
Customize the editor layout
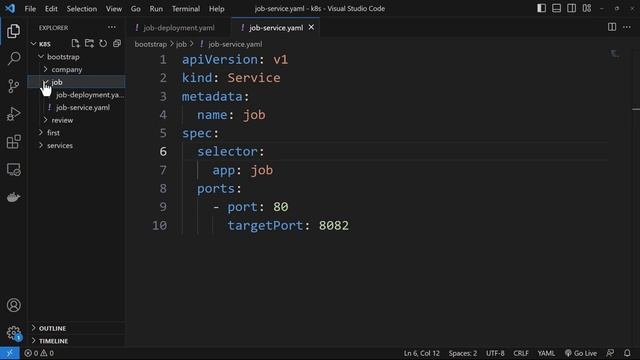pos(587,8)
